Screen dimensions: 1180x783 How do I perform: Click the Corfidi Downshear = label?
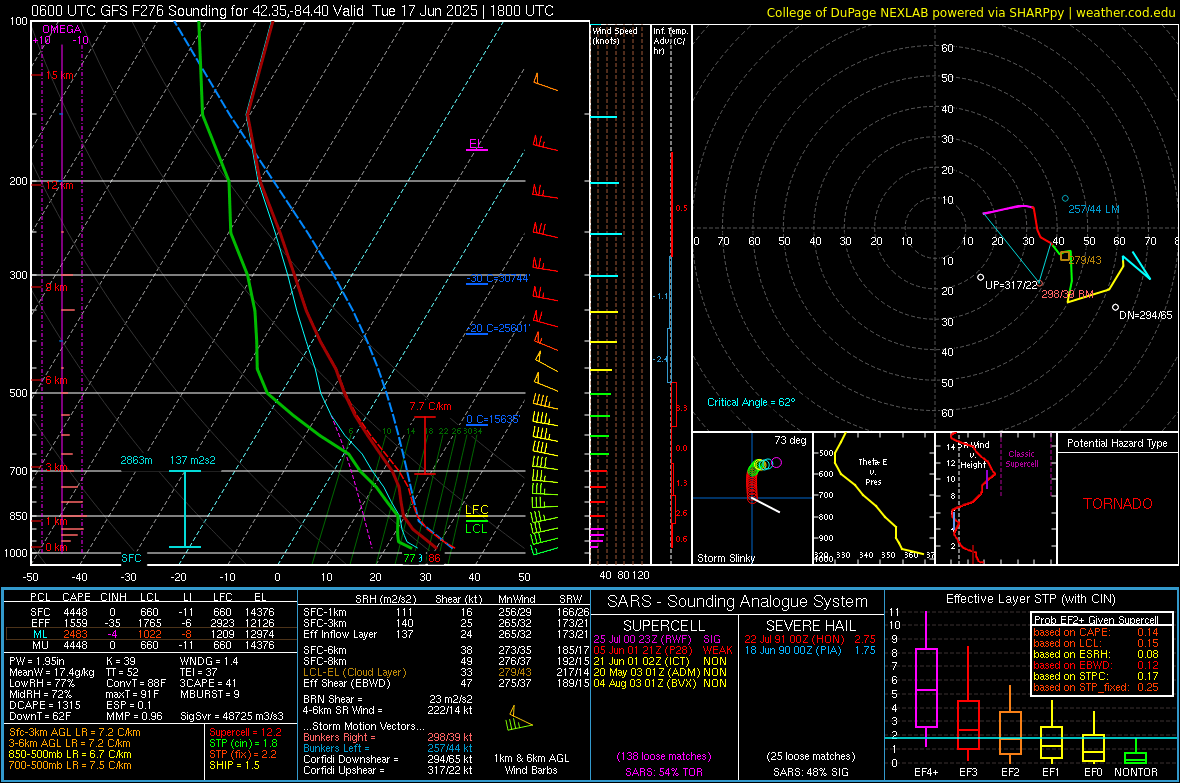click(x=346, y=759)
